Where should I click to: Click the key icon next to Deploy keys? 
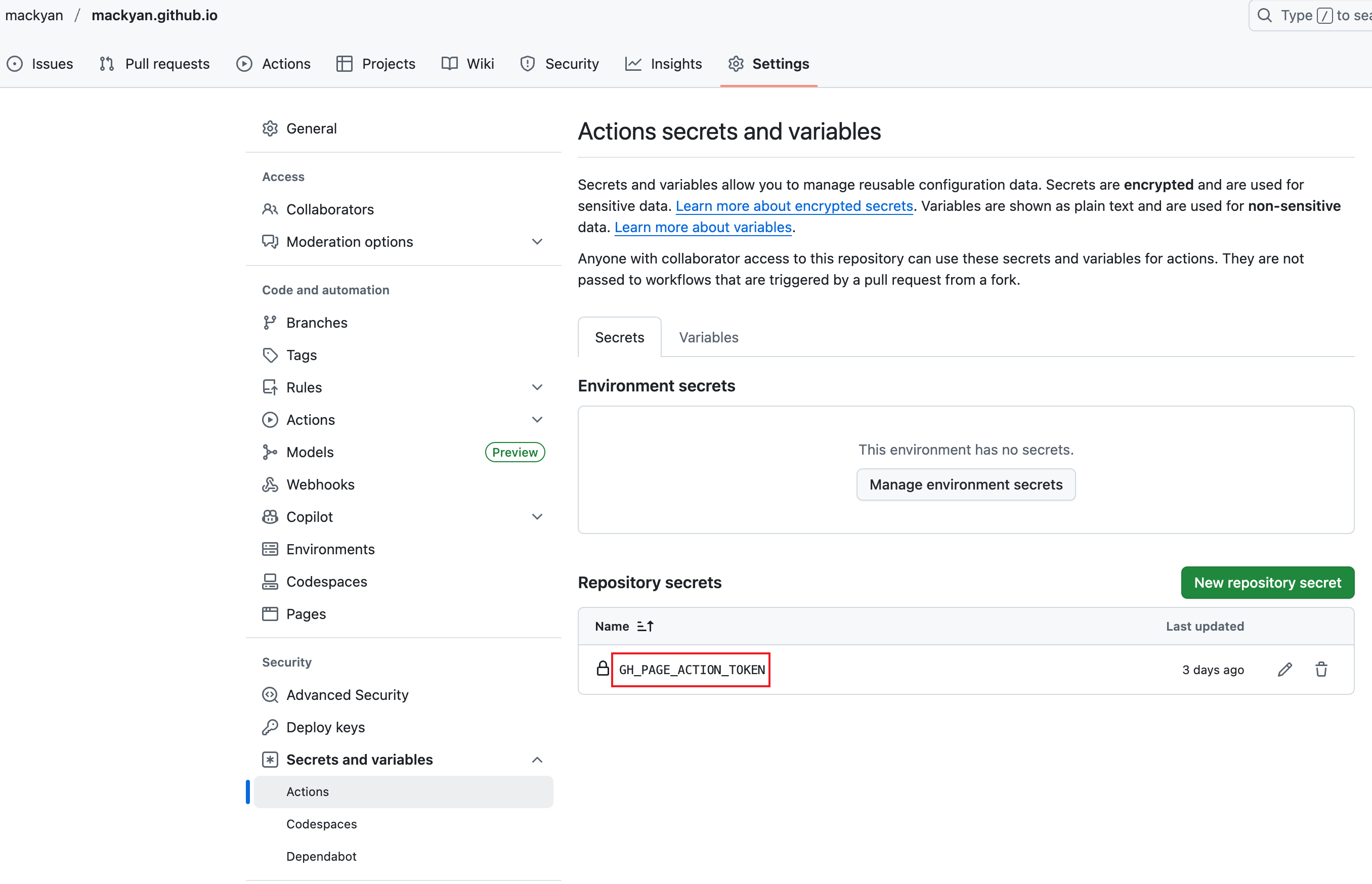coord(270,727)
